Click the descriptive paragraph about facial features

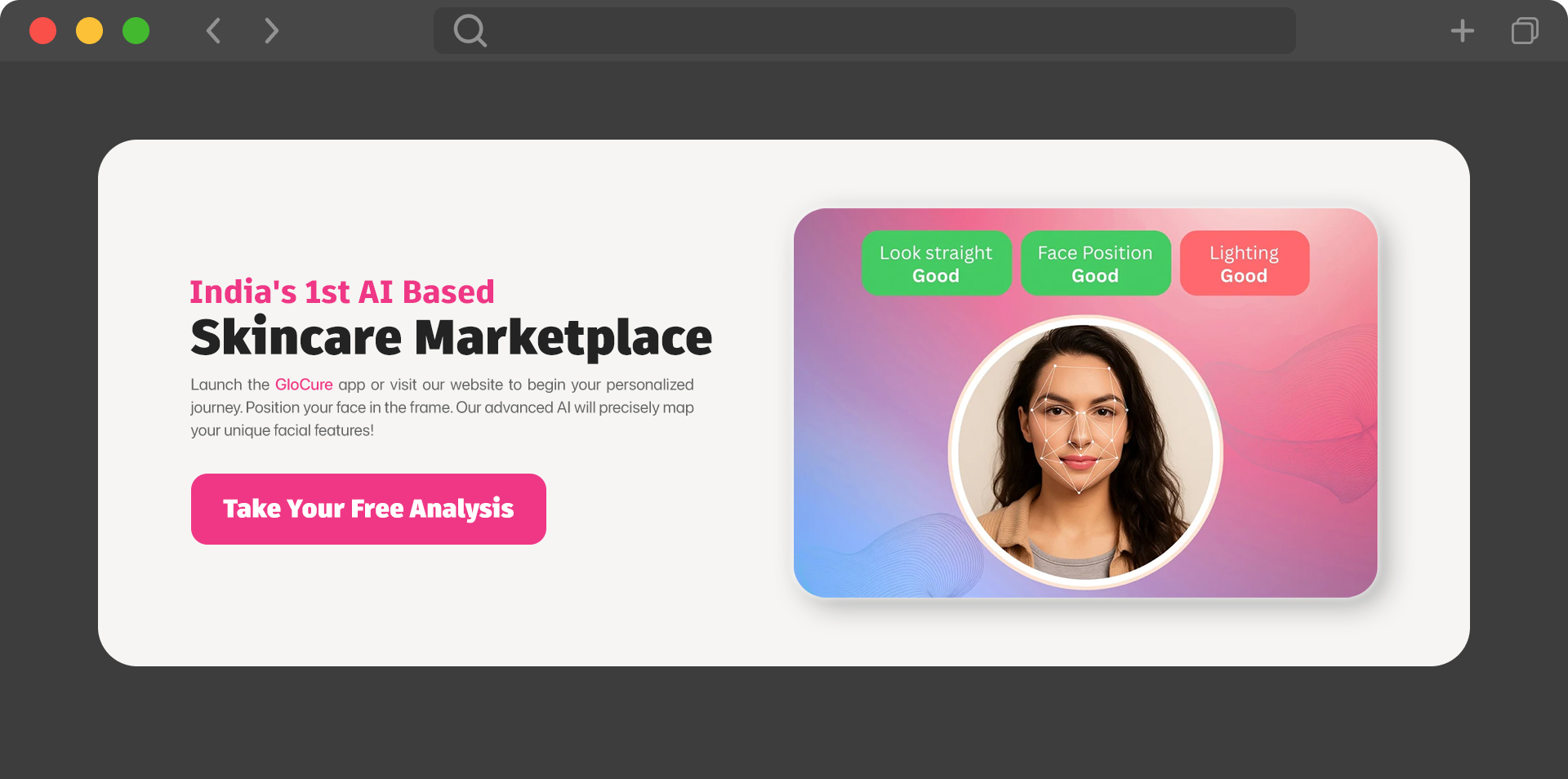click(x=442, y=407)
